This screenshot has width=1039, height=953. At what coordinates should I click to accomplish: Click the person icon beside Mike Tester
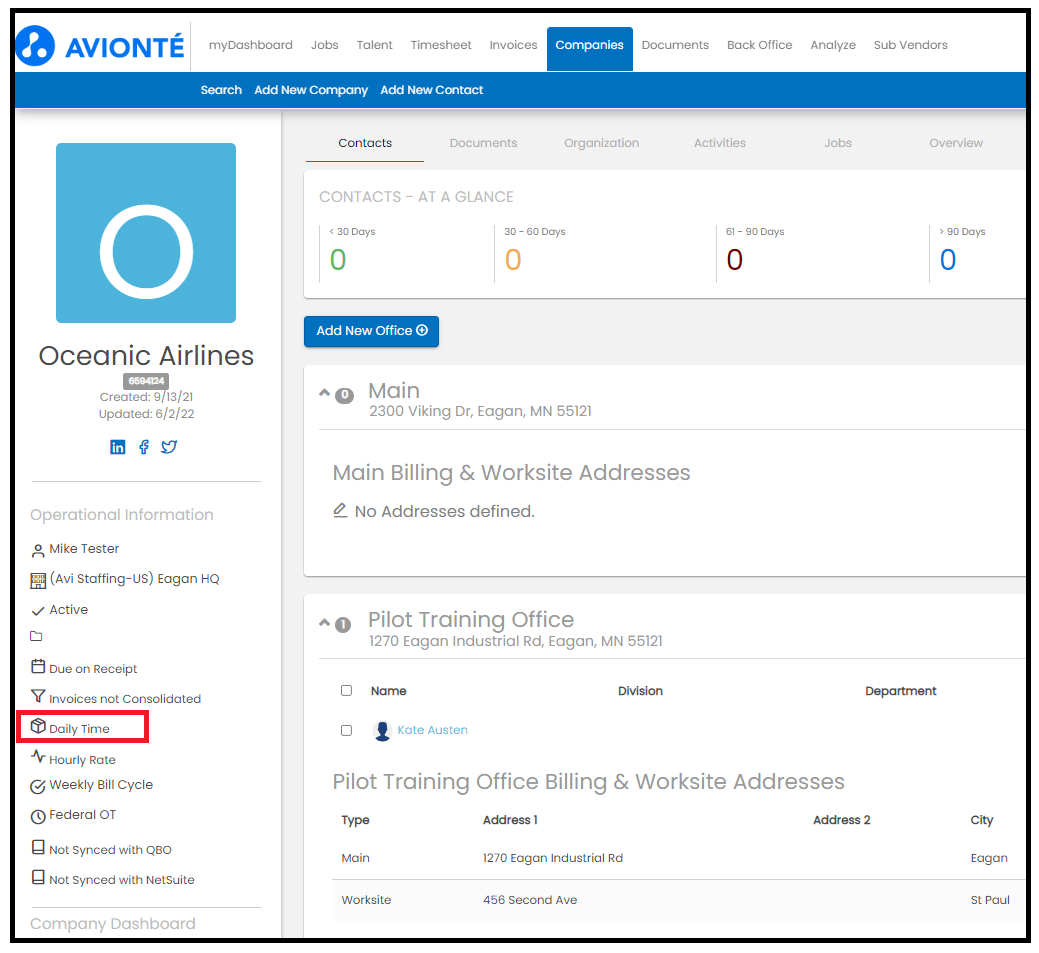click(38, 550)
